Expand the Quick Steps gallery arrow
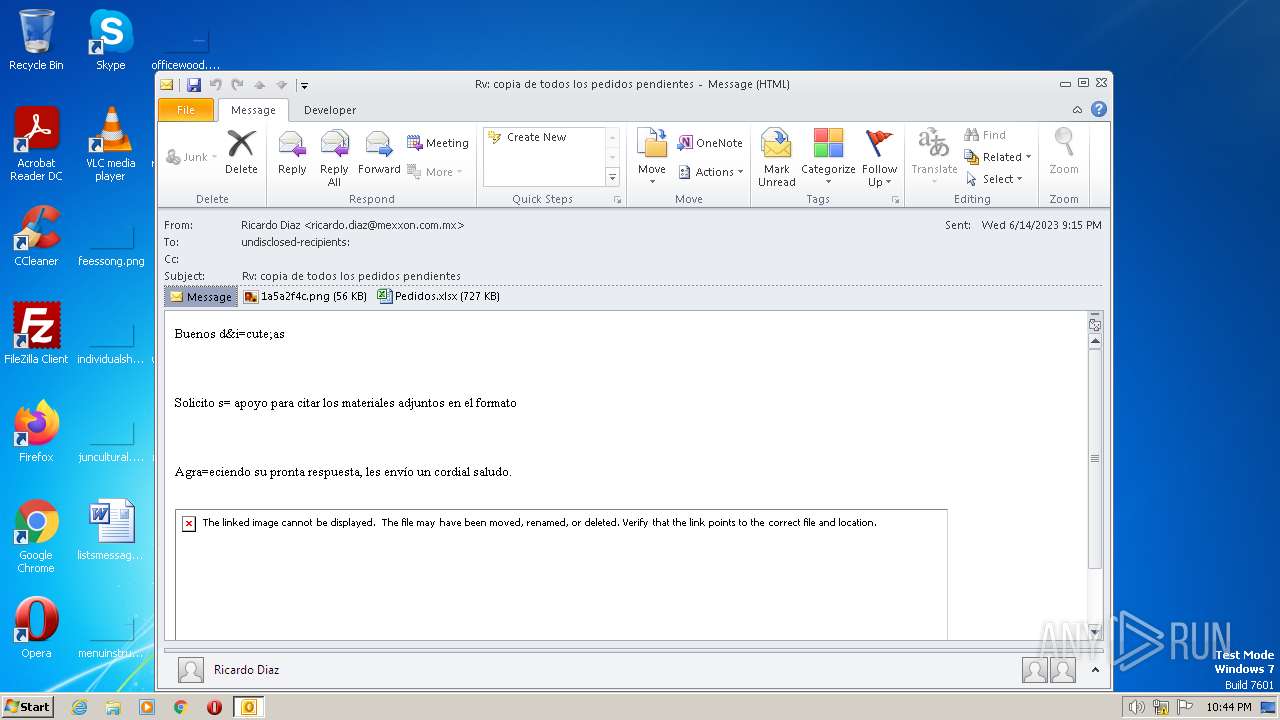This screenshot has height=720, width=1280. (x=612, y=177)
